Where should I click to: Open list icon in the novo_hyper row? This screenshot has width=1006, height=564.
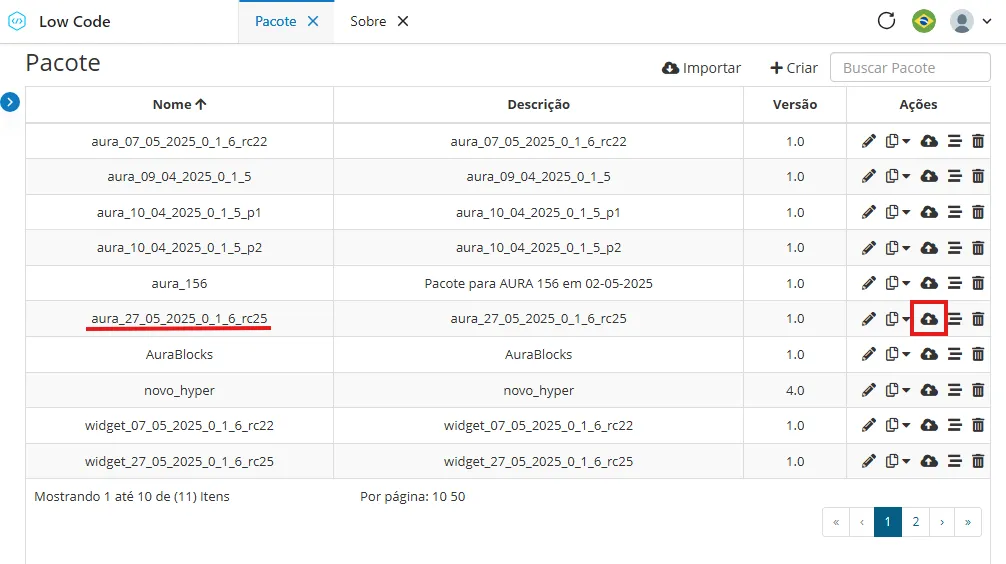(955, 390)
